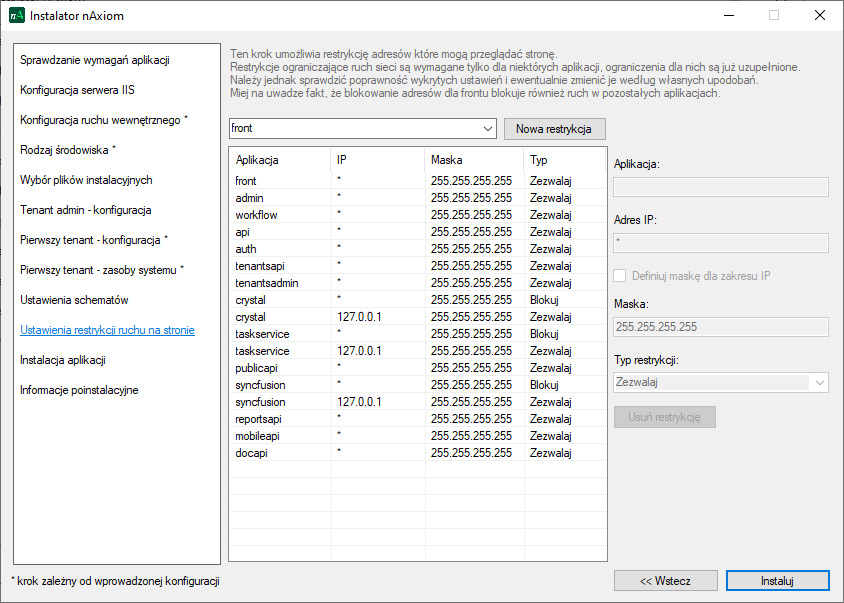Screen dimensions: 844x603
Task: Open Tenant admin - konfiguracja step
Action: [x=86, y=210]
